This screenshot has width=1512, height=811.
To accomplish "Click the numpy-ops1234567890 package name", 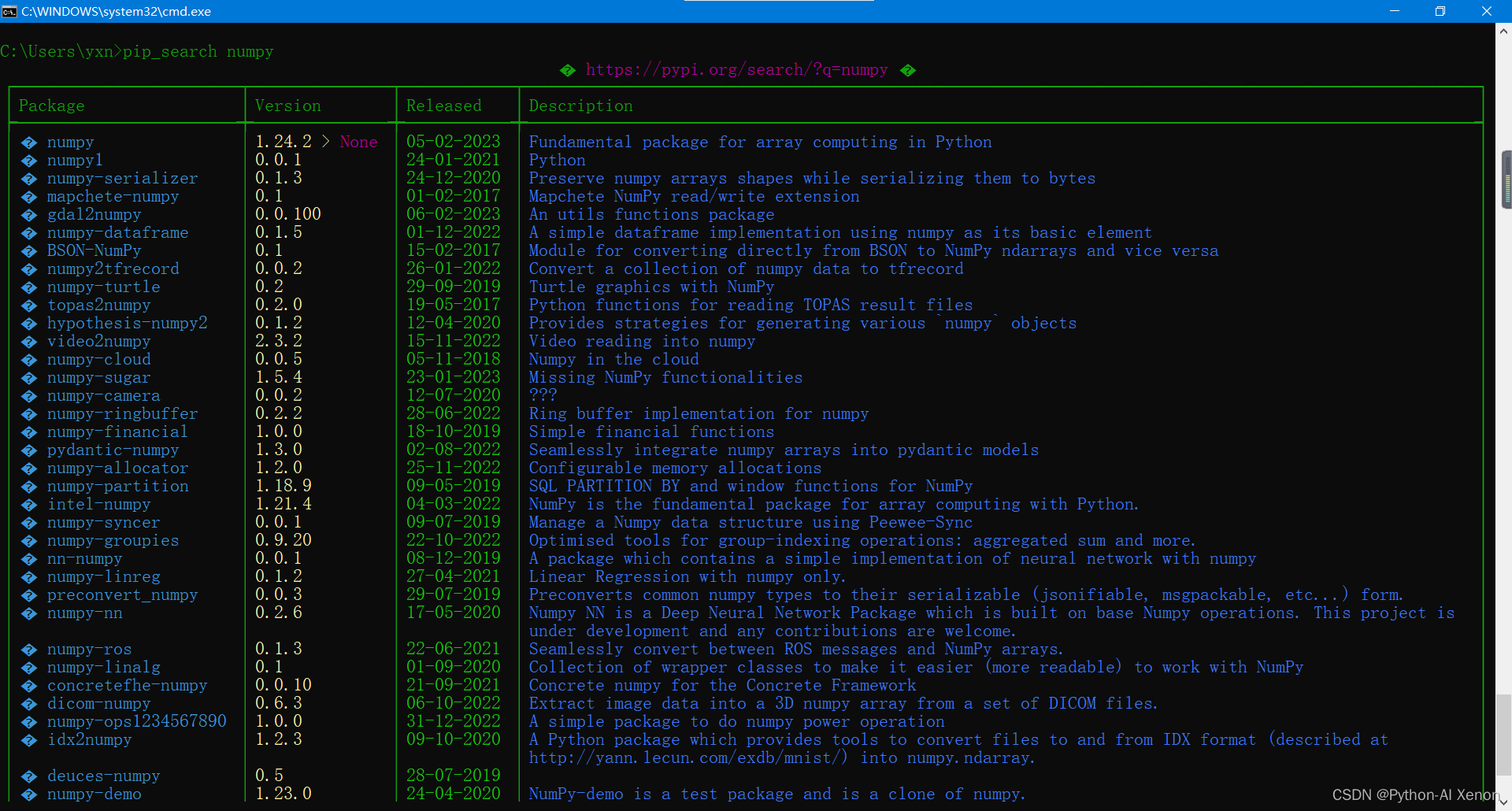I will tap(137, 721).
